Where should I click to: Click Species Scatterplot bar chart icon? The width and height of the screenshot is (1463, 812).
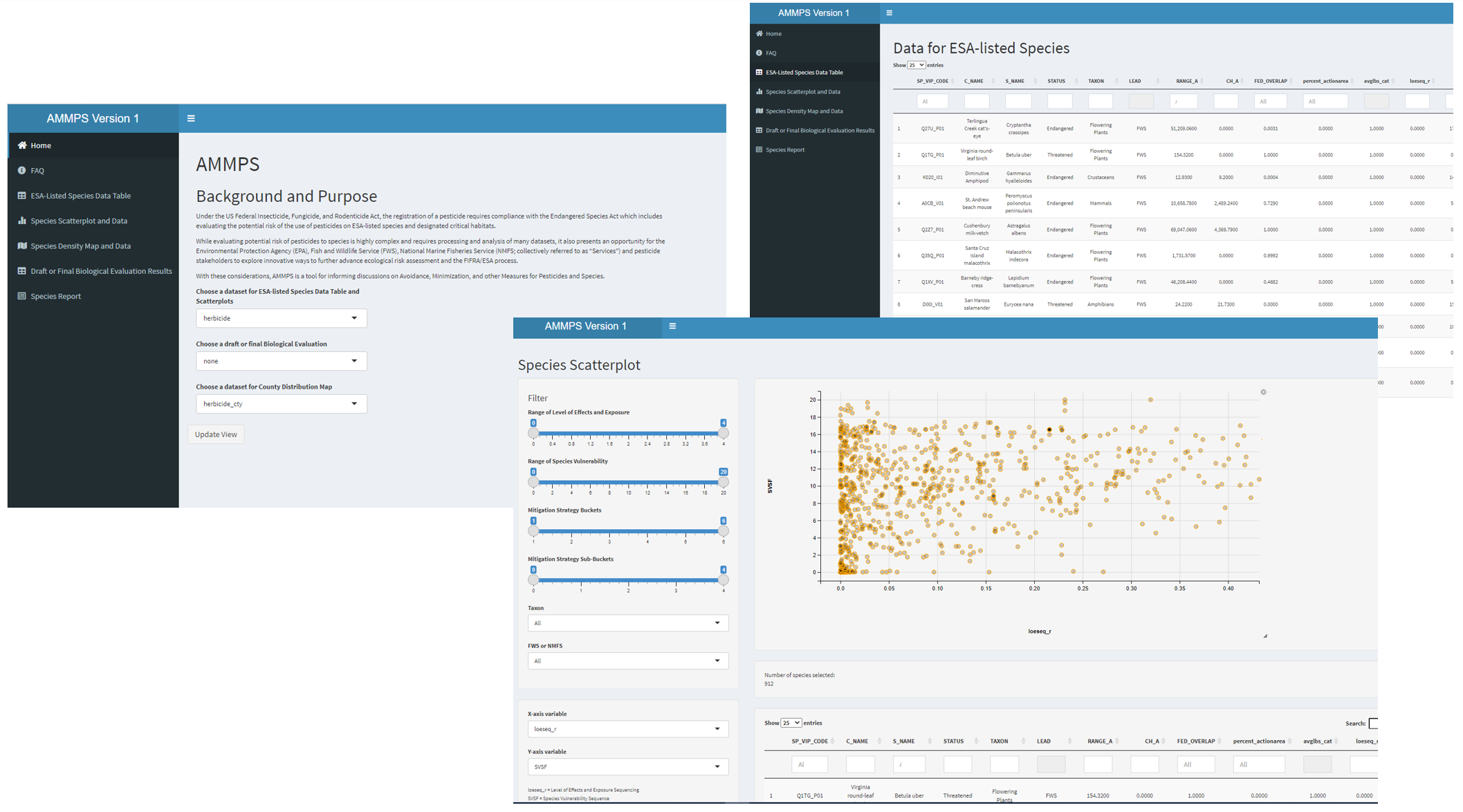point(22,221)
